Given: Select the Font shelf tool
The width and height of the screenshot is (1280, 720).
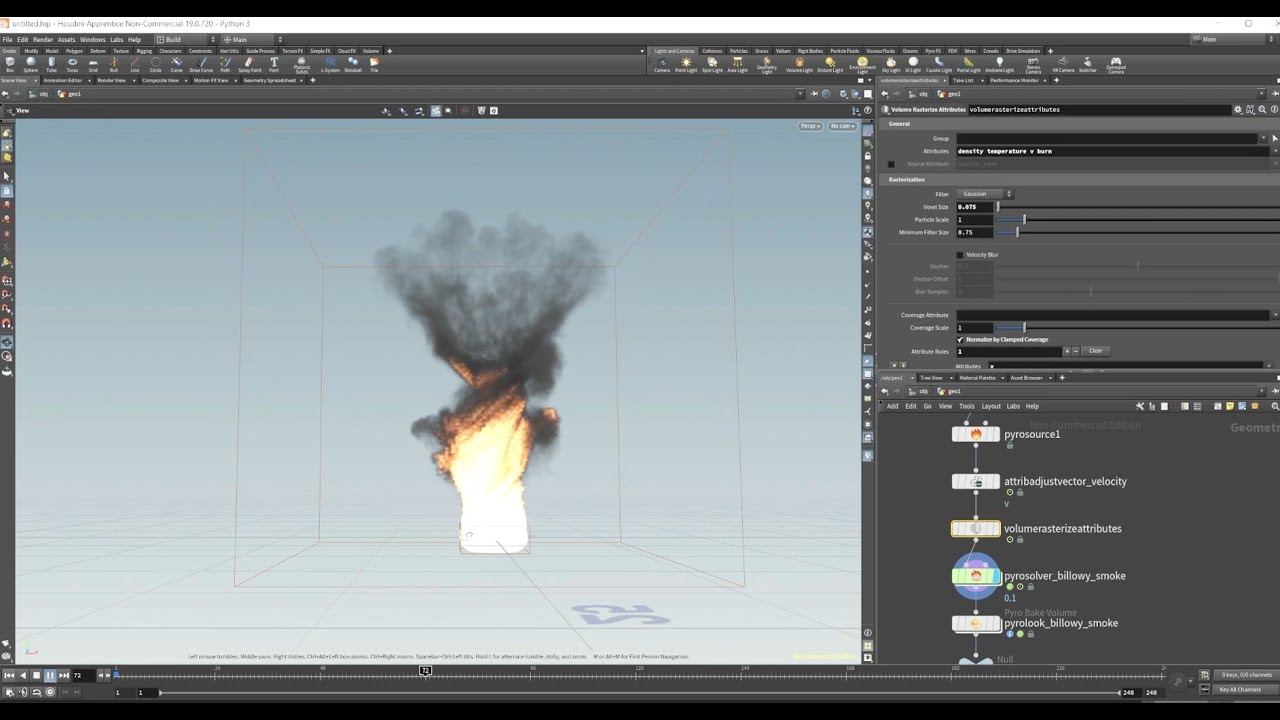Looking at the screenshot, I should (274, 64).
